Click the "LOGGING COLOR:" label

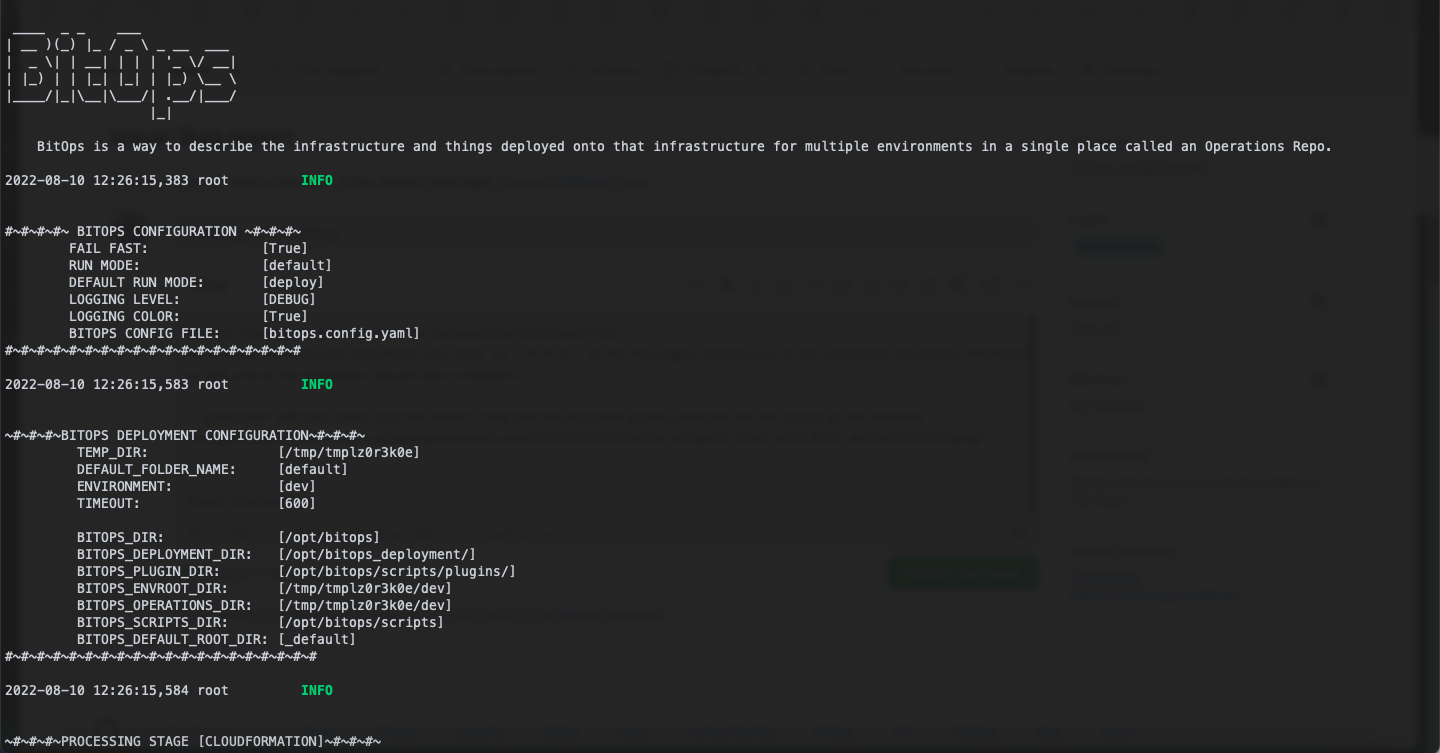[x=124, y=316]
